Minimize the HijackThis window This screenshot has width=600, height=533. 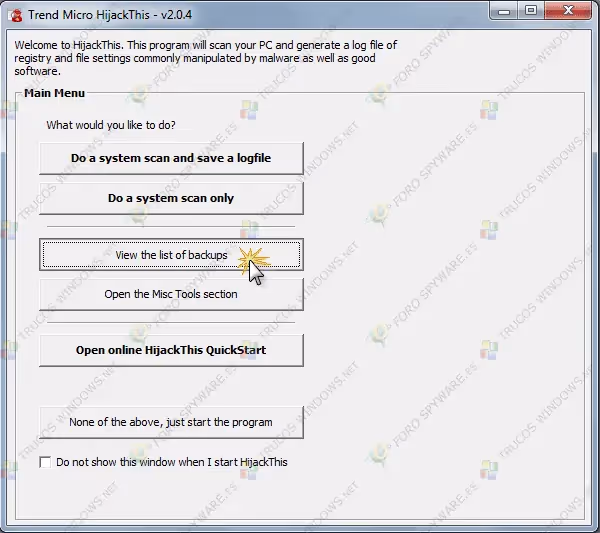point(504,11)
